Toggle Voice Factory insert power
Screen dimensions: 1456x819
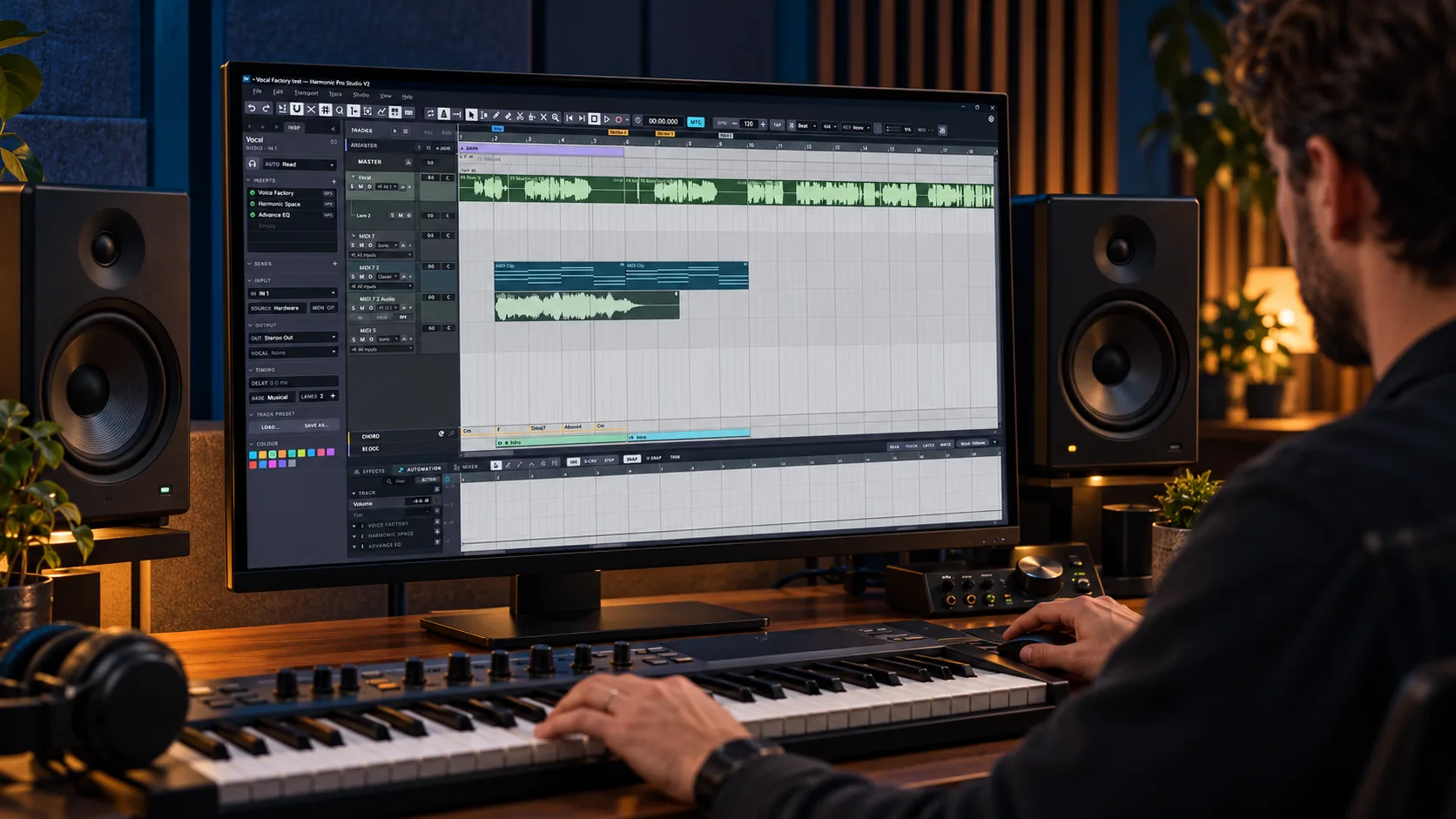click(253, 193)
